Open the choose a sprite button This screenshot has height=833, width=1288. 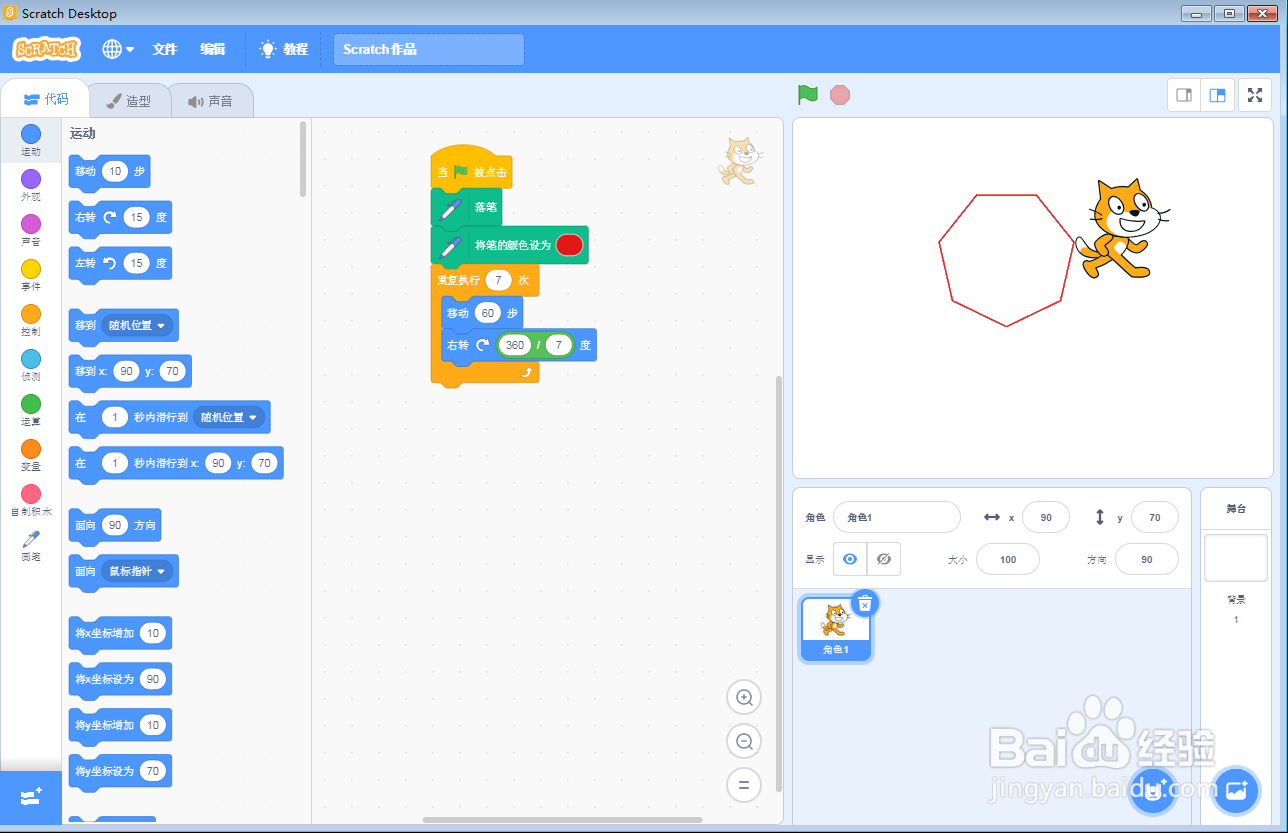tap(1153, 791)
